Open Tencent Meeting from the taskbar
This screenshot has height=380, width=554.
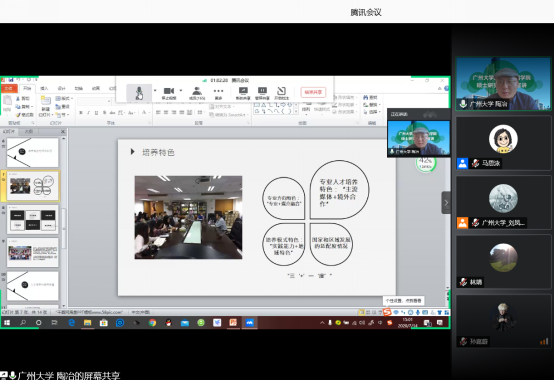(x=249, y=322)
